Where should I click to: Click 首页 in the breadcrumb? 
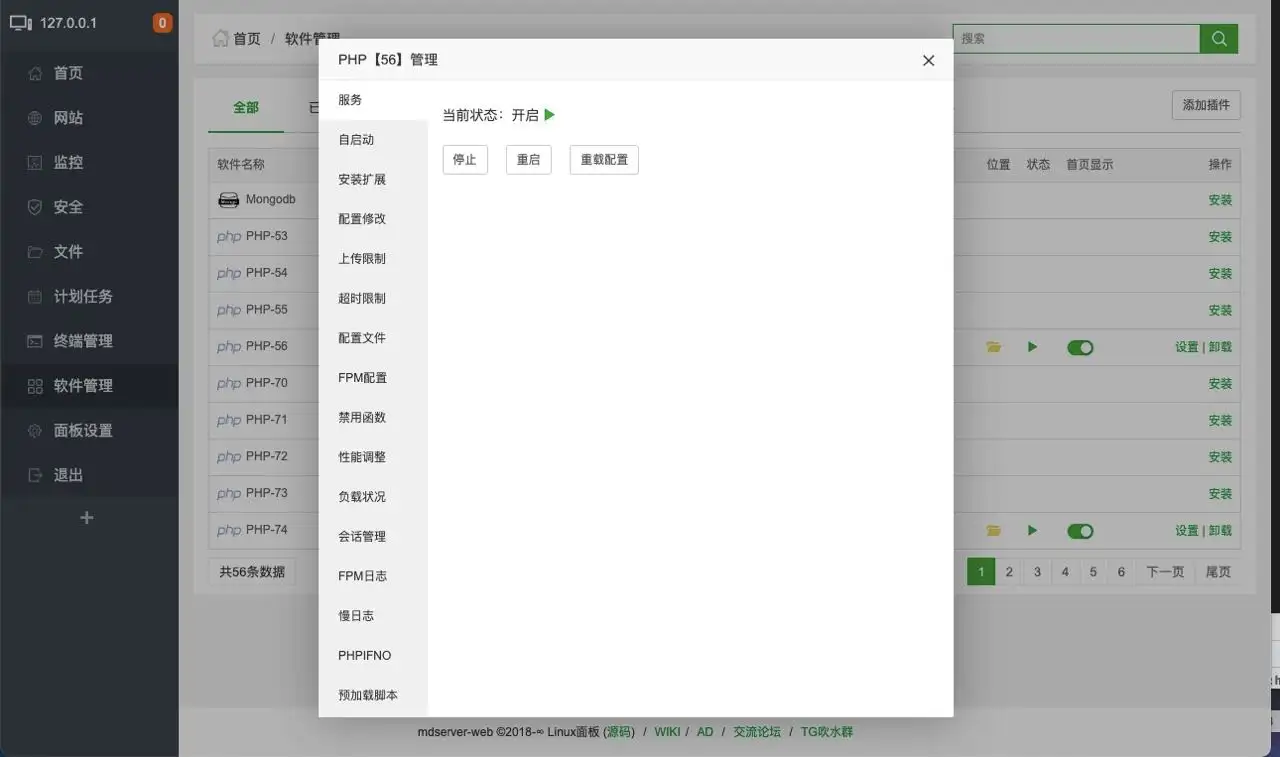pos(247,38)
